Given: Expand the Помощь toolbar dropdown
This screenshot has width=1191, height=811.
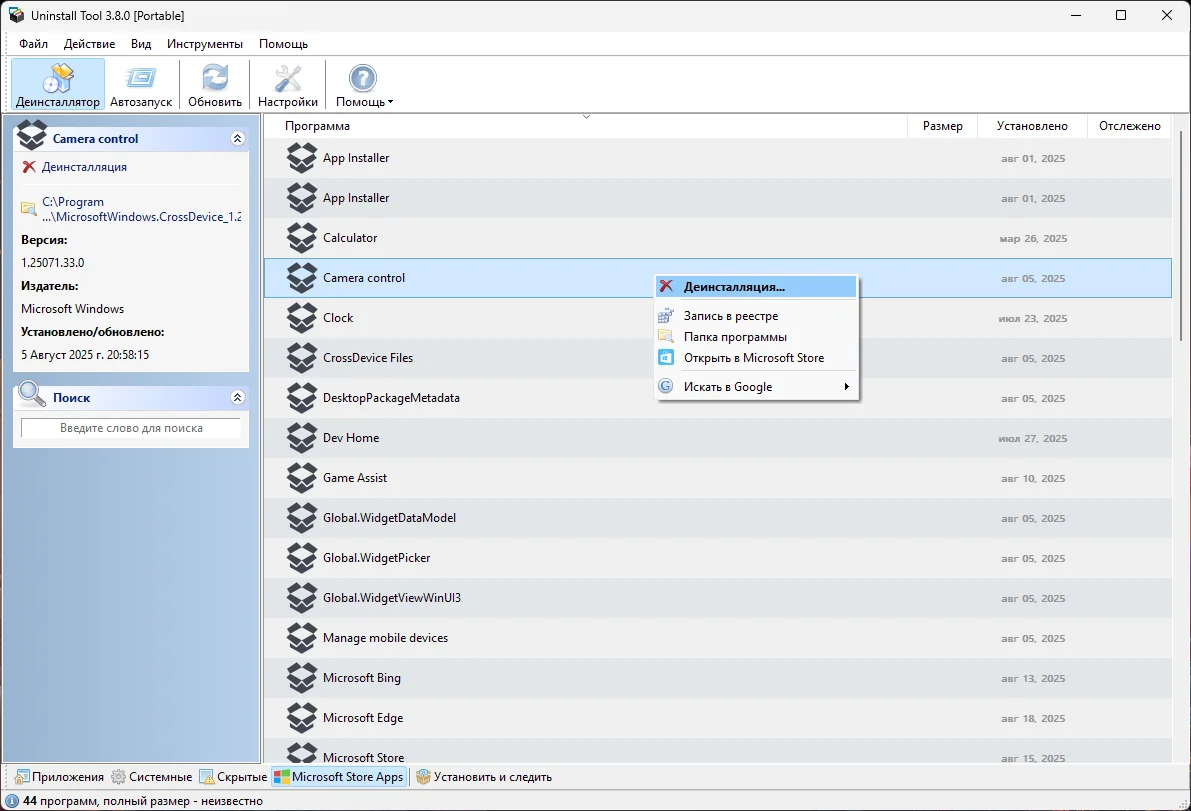Looking at the screenshot, I should (x=364, y=84).
